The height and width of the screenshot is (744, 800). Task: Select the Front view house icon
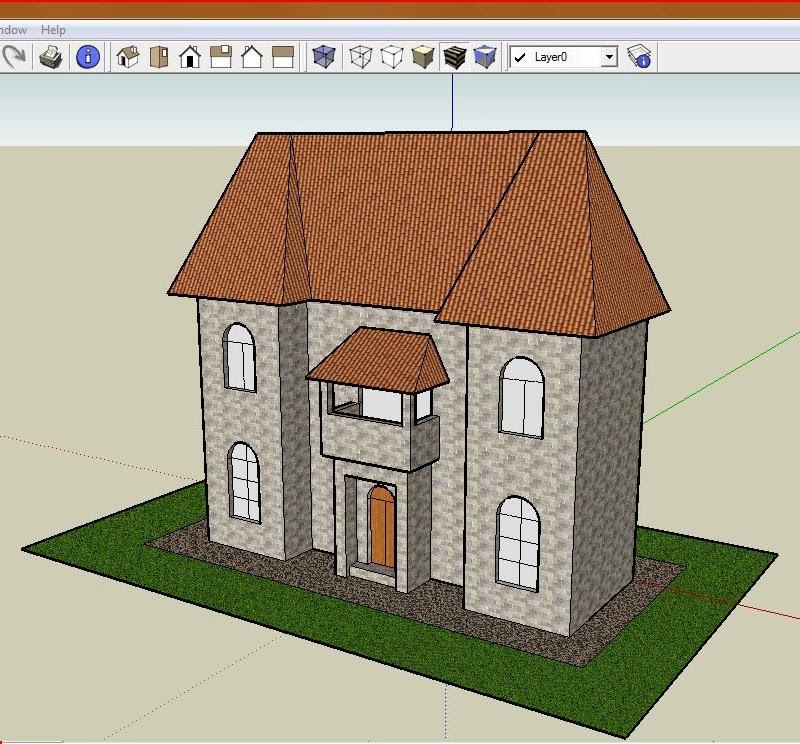point(190,57)
